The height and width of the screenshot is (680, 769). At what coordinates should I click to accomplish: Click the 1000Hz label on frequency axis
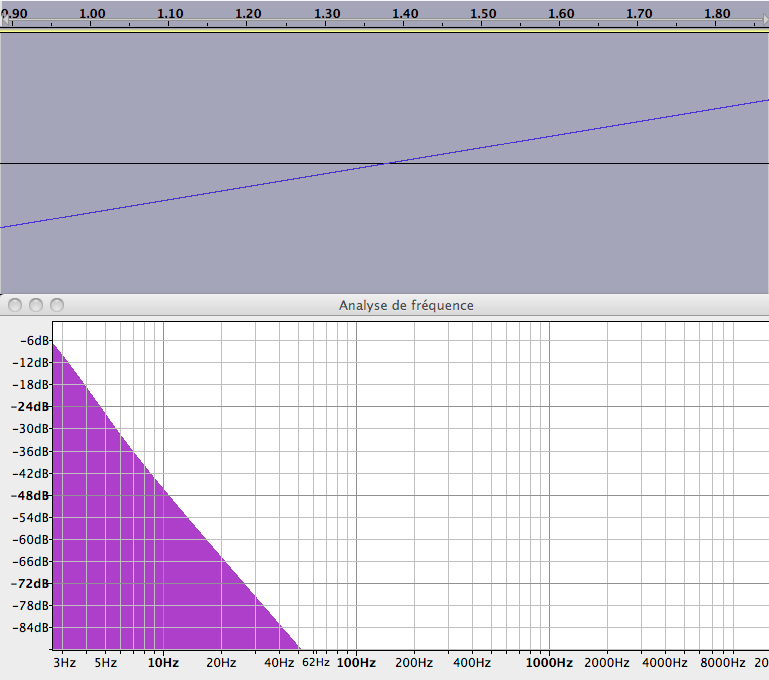(549, 663)
